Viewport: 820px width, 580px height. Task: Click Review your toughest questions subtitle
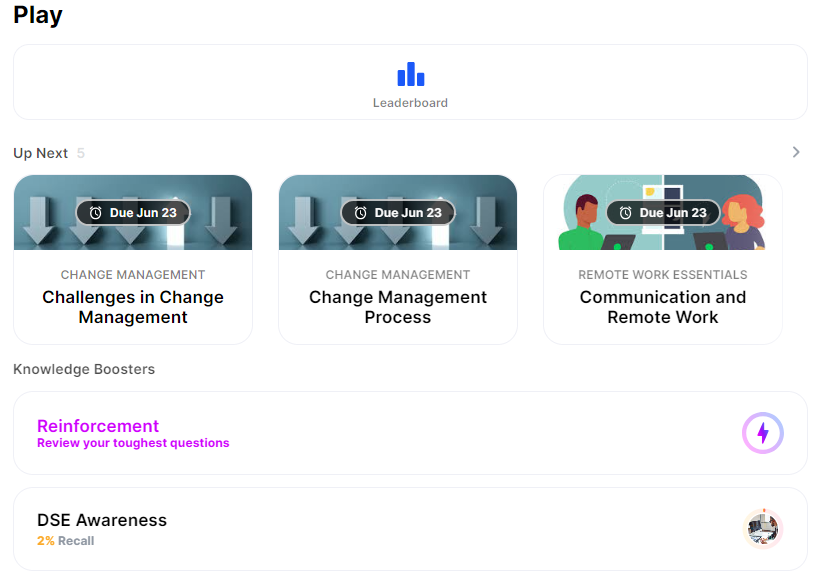(x=133, y=443)
